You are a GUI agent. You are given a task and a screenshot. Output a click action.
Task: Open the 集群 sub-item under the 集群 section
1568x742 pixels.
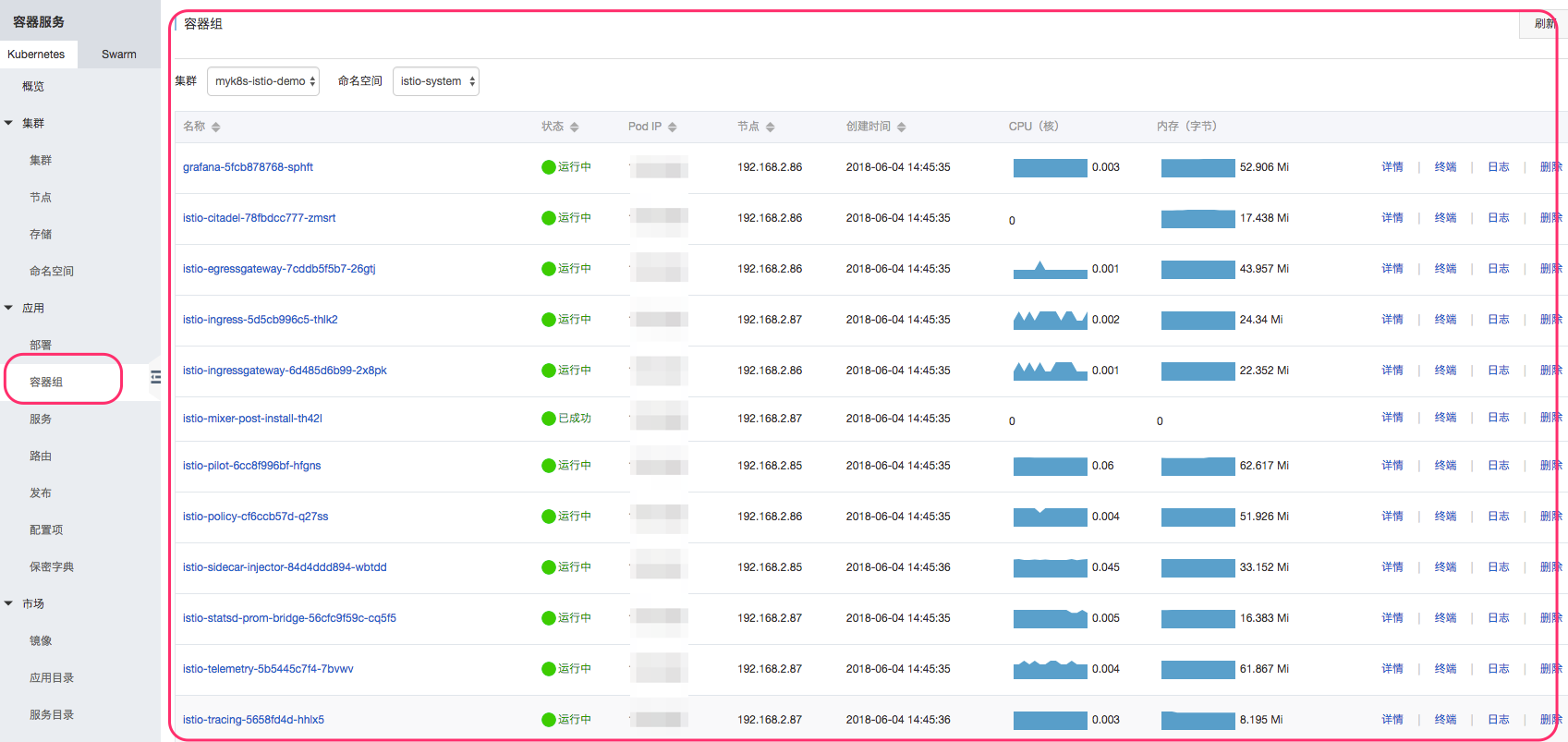coord(41,160)
